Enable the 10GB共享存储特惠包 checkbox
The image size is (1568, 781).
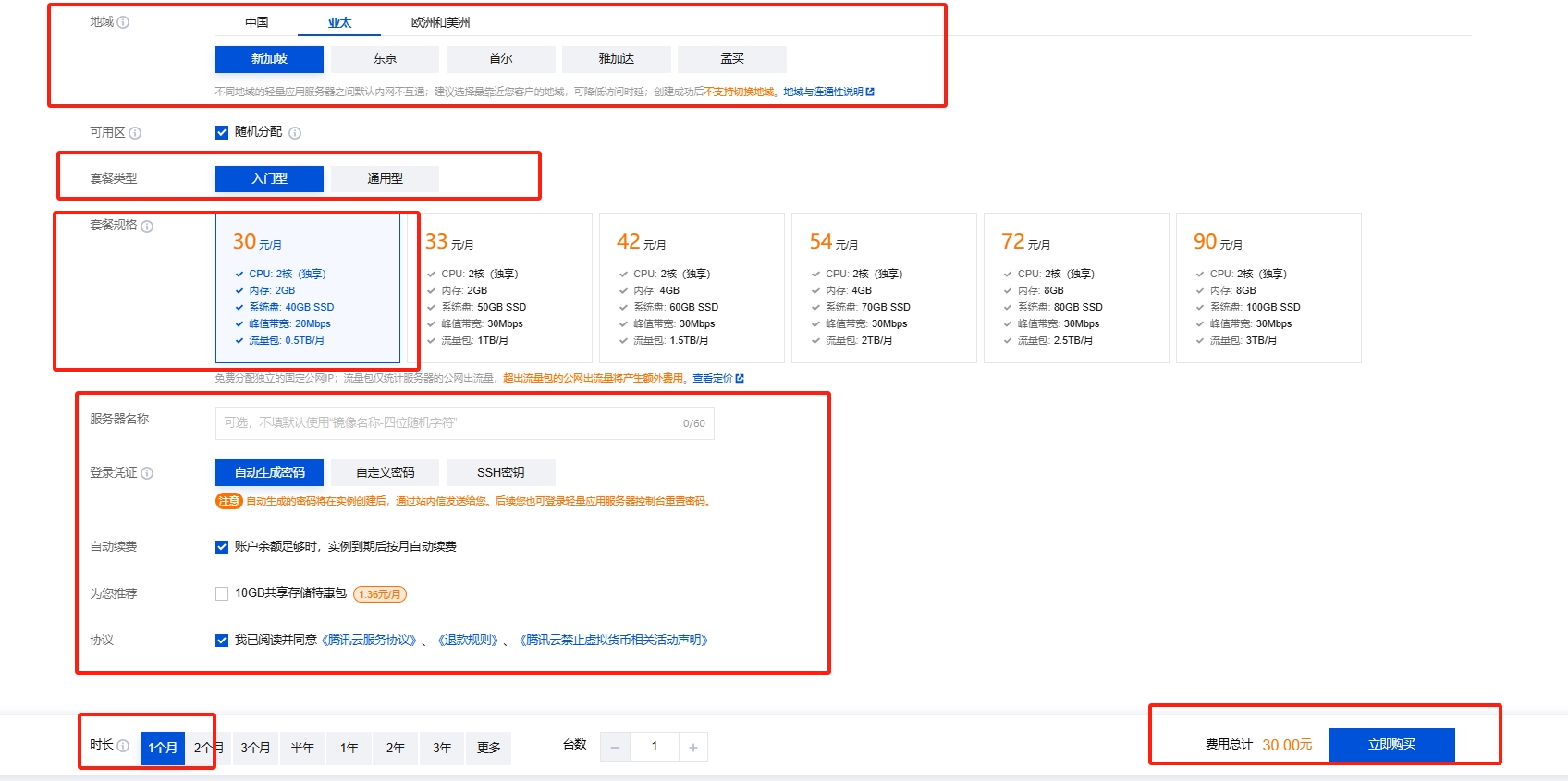click(222, 594)
